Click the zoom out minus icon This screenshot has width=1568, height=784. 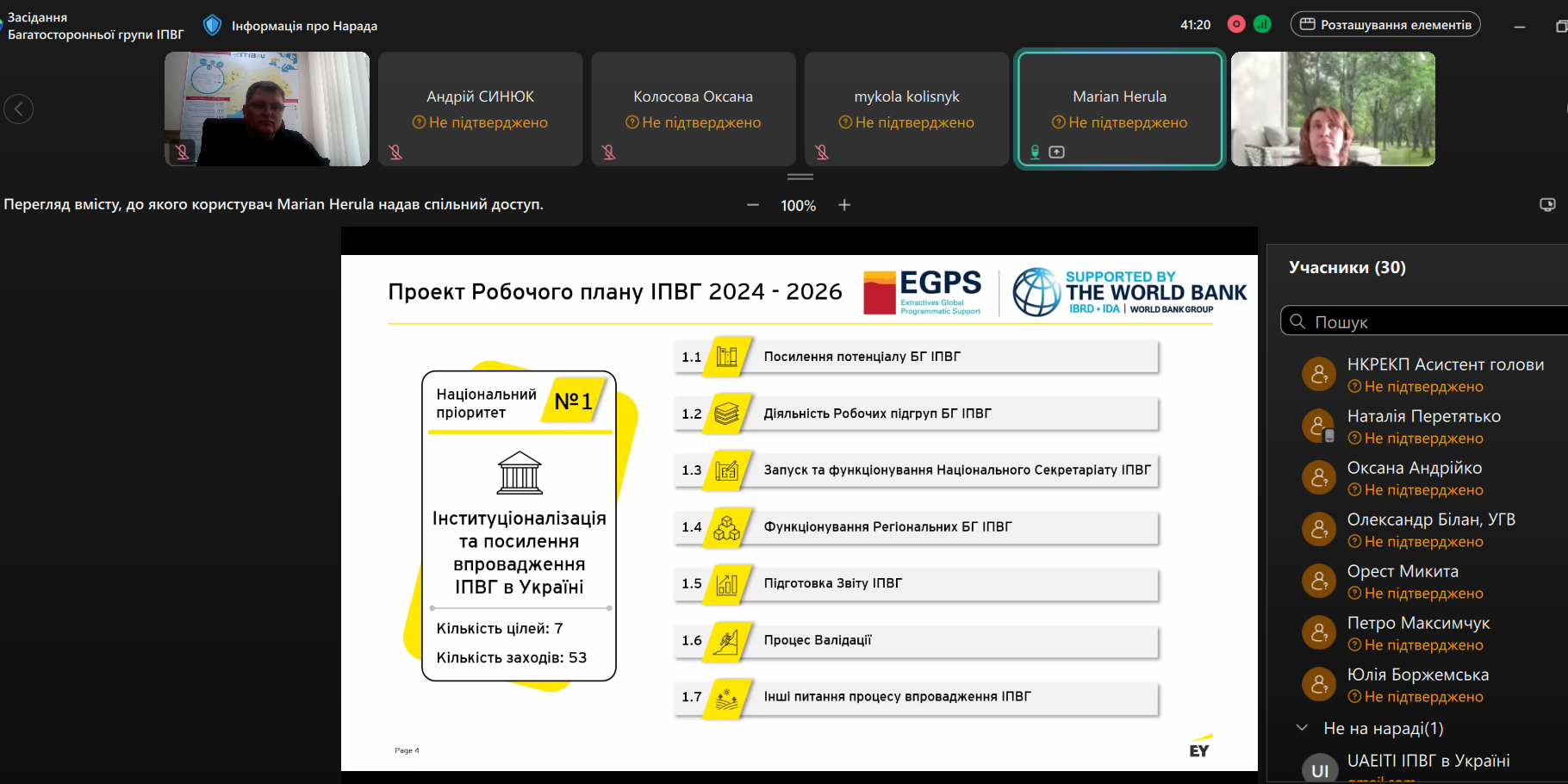point(753,205)
